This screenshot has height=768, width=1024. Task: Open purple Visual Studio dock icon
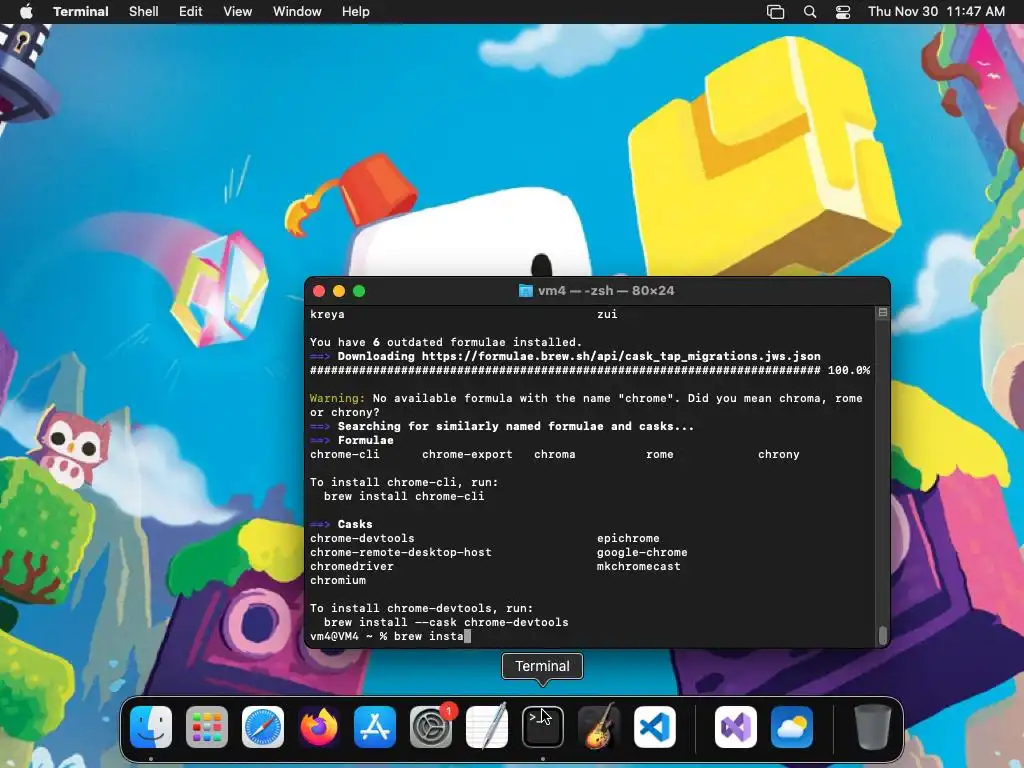[x=736, y=727]
